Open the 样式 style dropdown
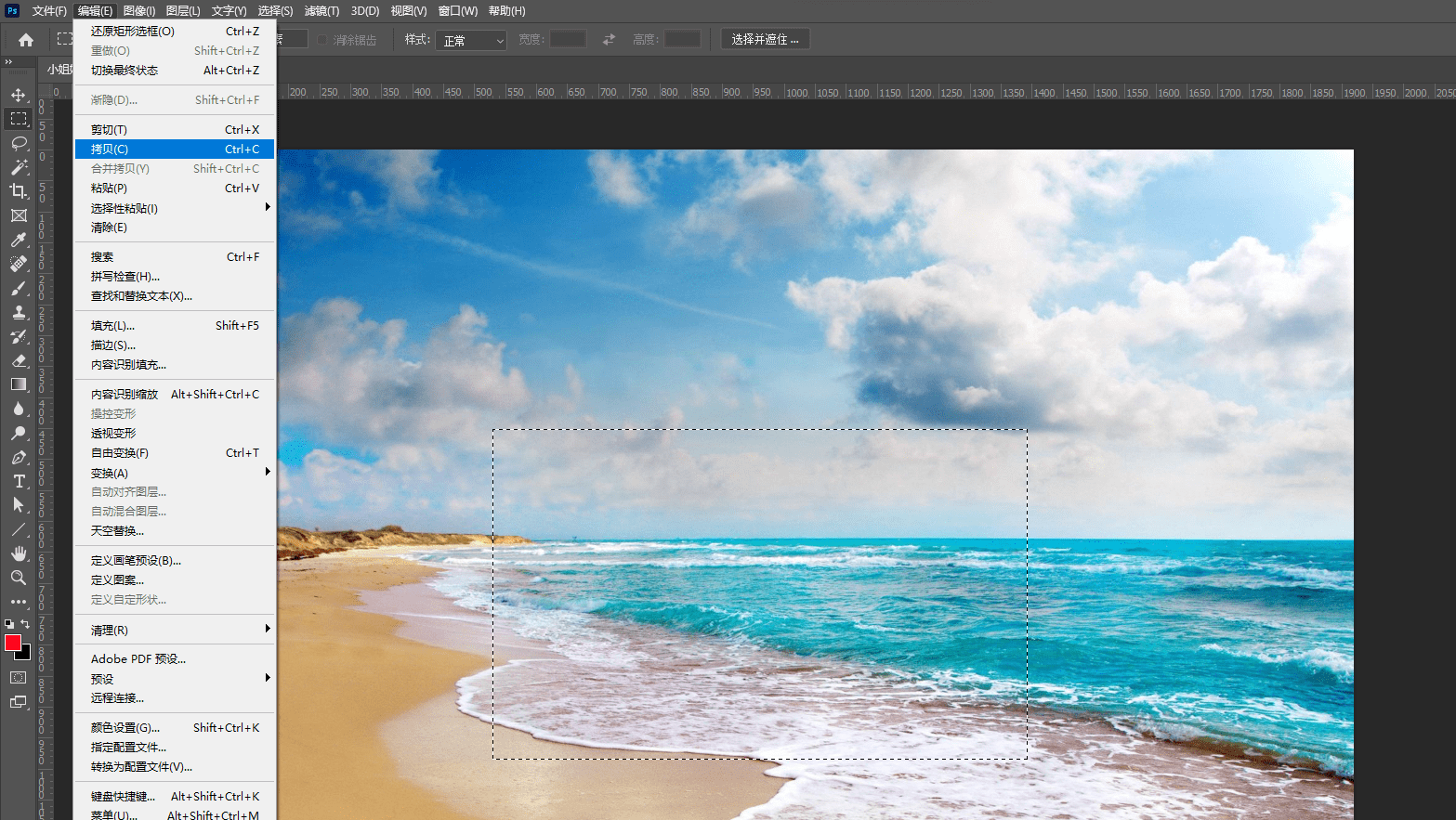The image size is (1456, 820). [471, 41]
